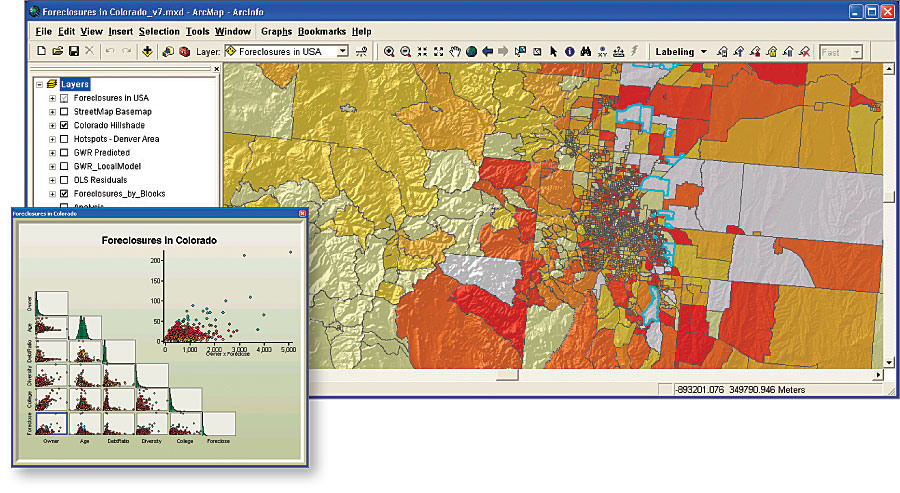Screen dimensions: 900x493
Task: Select the Measure ruler tool
Action: click(x=618, y=52)
